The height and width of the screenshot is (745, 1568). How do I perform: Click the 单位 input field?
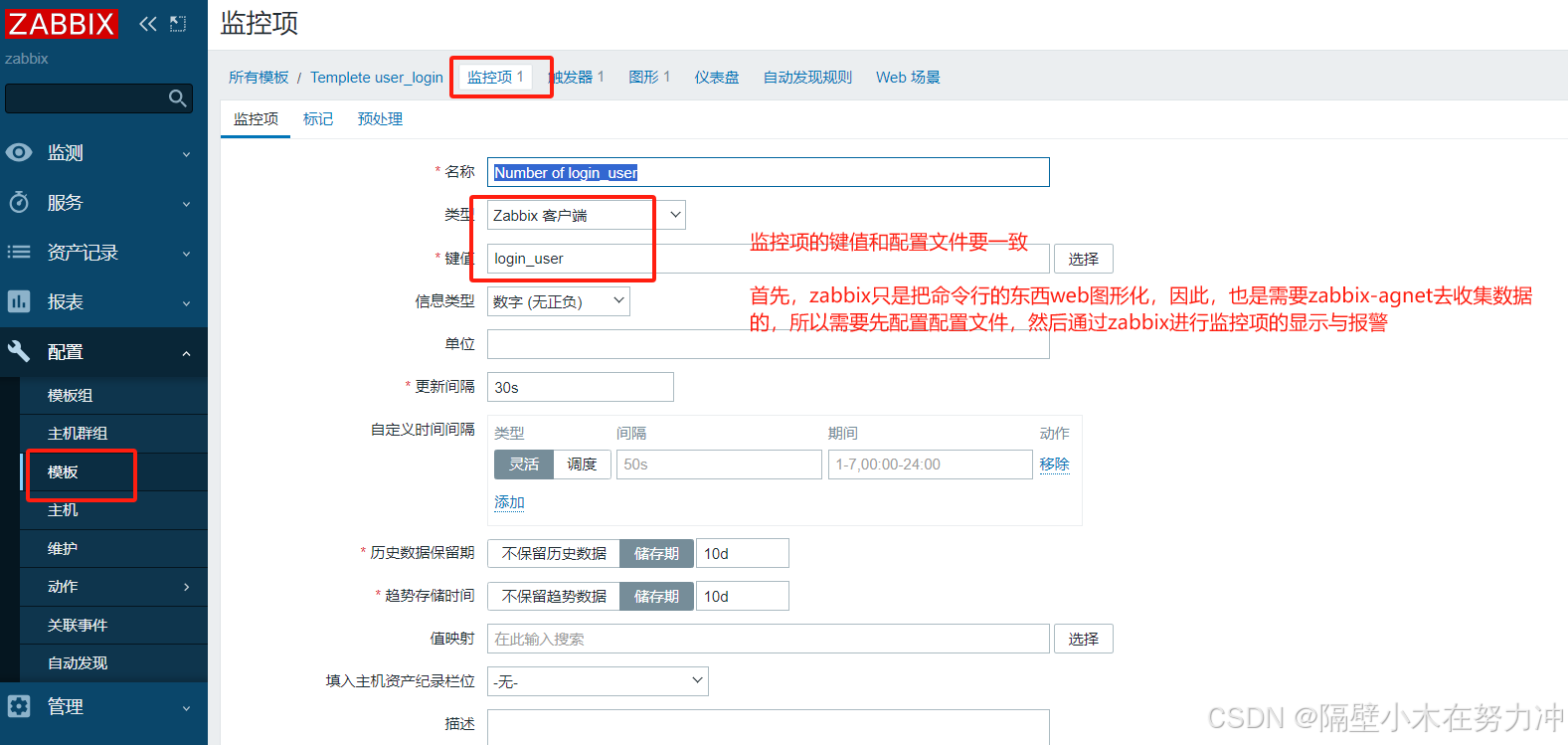769,344
